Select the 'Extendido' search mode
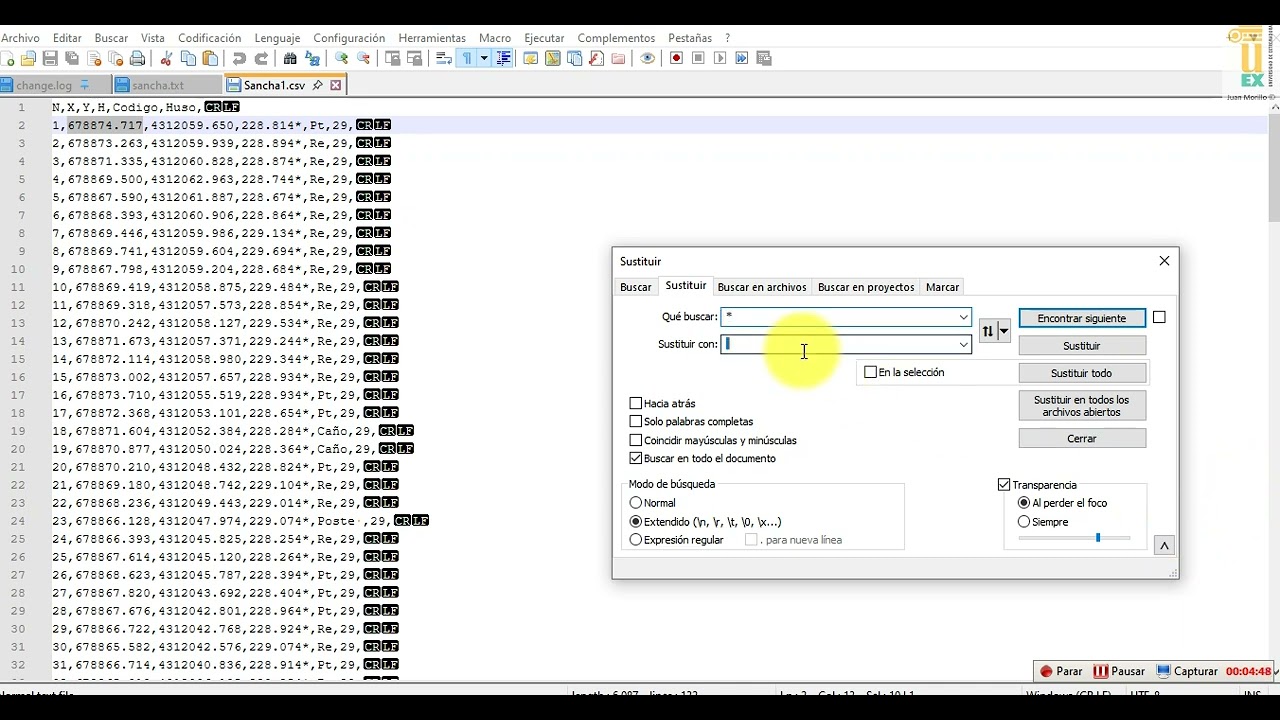 636,522
